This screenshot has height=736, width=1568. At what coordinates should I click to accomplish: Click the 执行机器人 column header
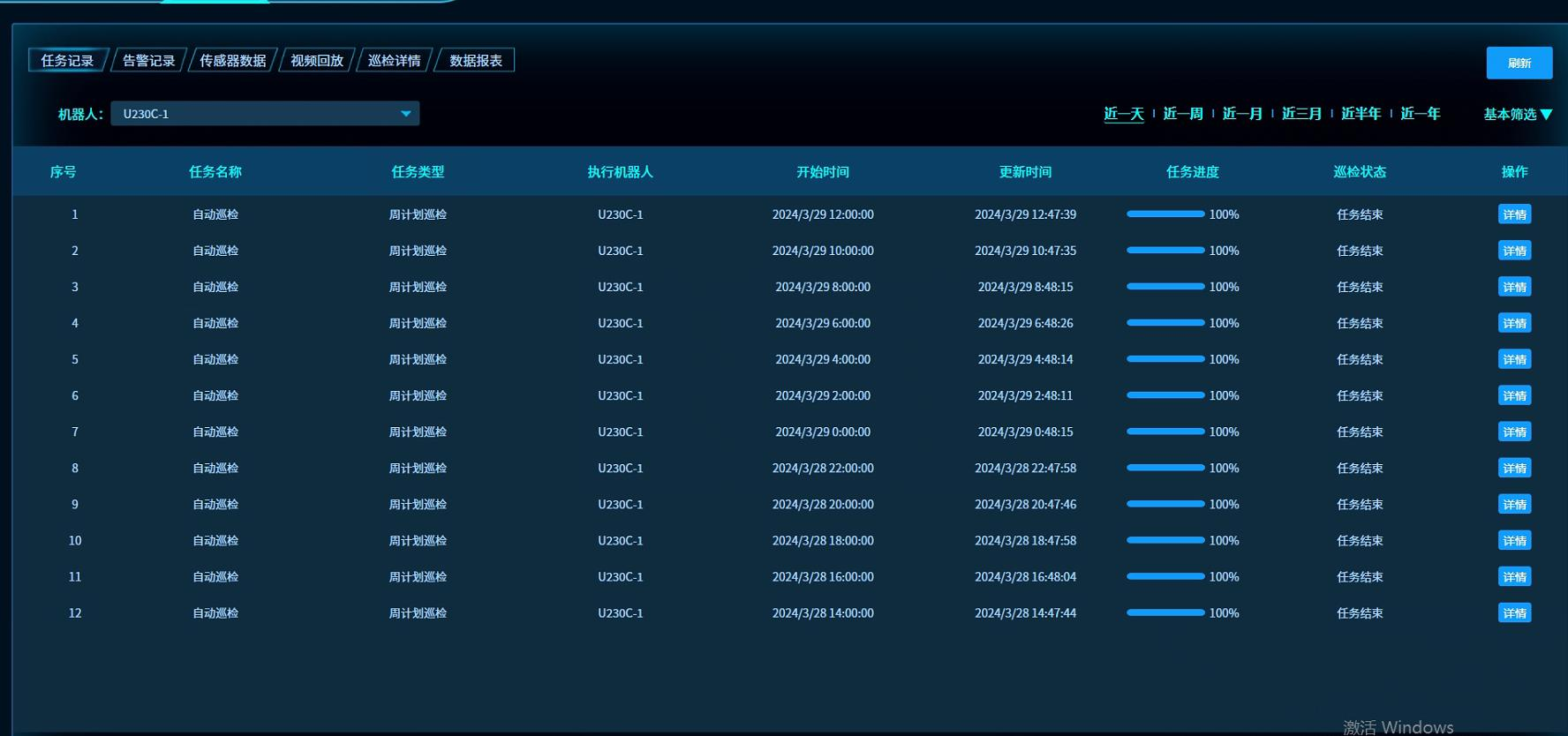(x=620, y=171)
